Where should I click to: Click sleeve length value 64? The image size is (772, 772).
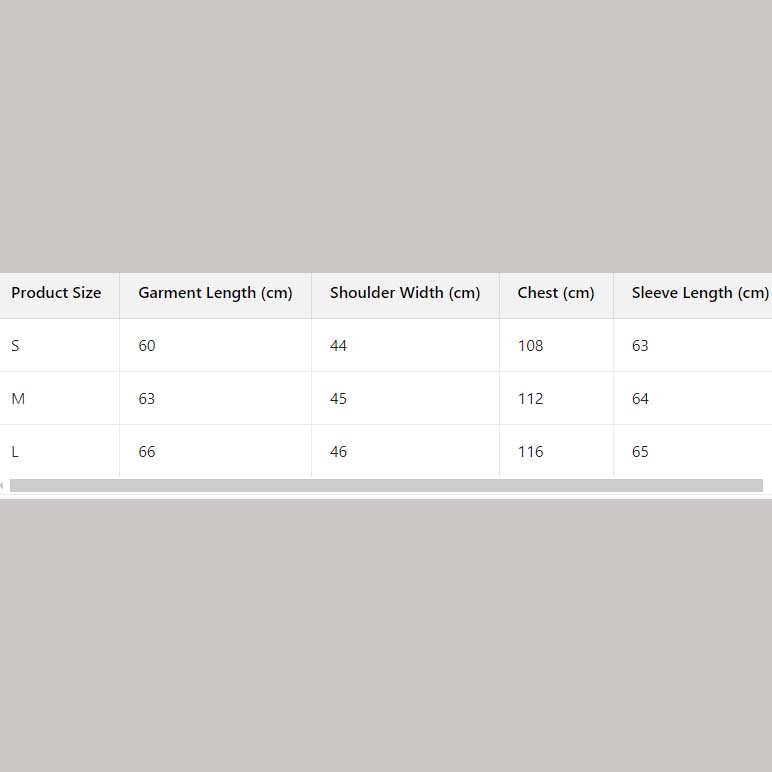(640, 399)
